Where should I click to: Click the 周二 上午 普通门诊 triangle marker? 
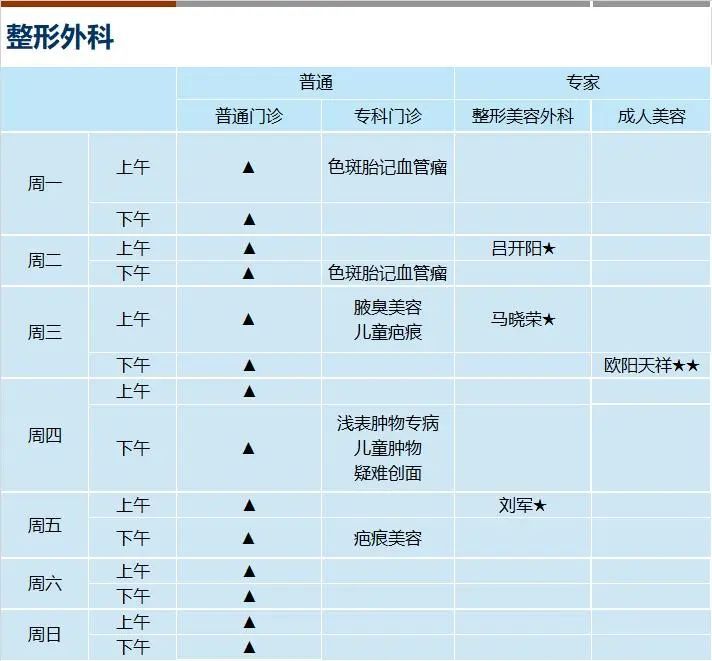(249, 248)
